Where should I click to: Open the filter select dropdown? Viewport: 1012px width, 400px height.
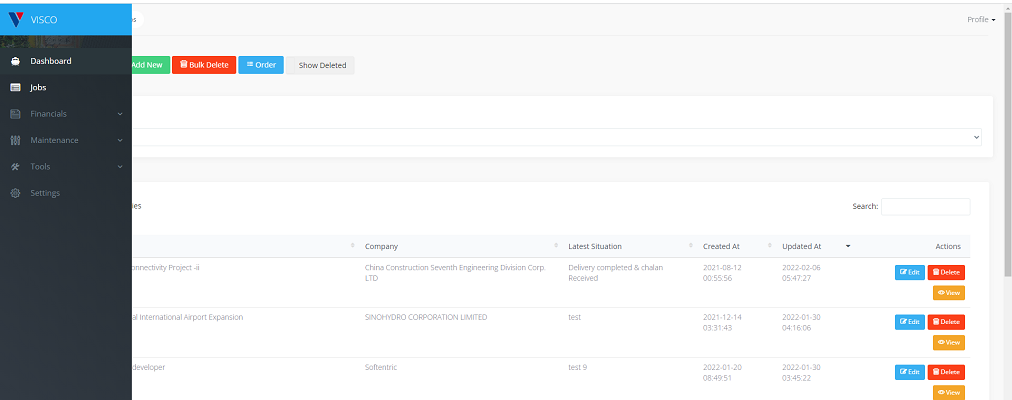tap(557, 137)
